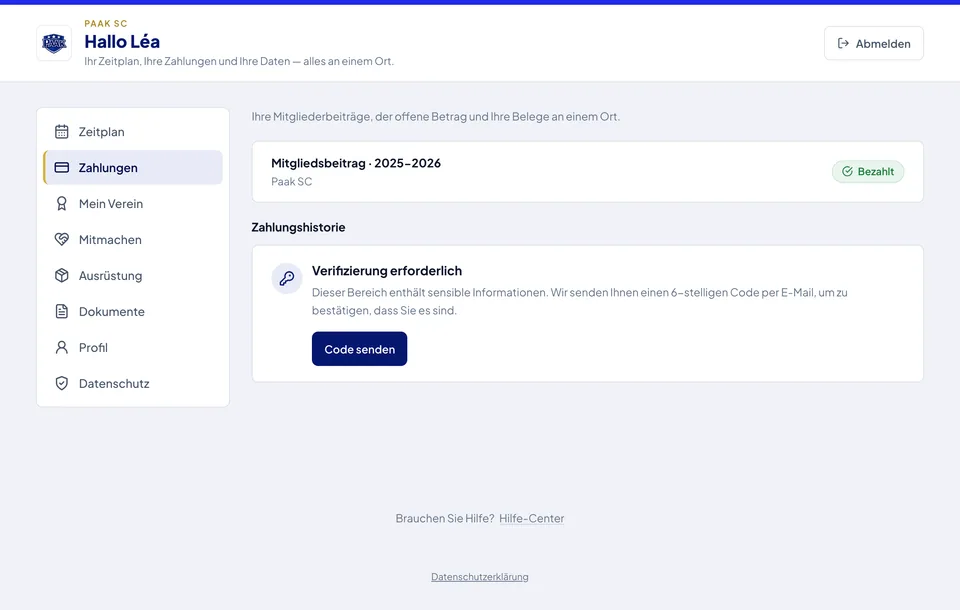Click the box icon beside Ausrüstung
This screenshot has height=610, width=960.
coord(62,276)
